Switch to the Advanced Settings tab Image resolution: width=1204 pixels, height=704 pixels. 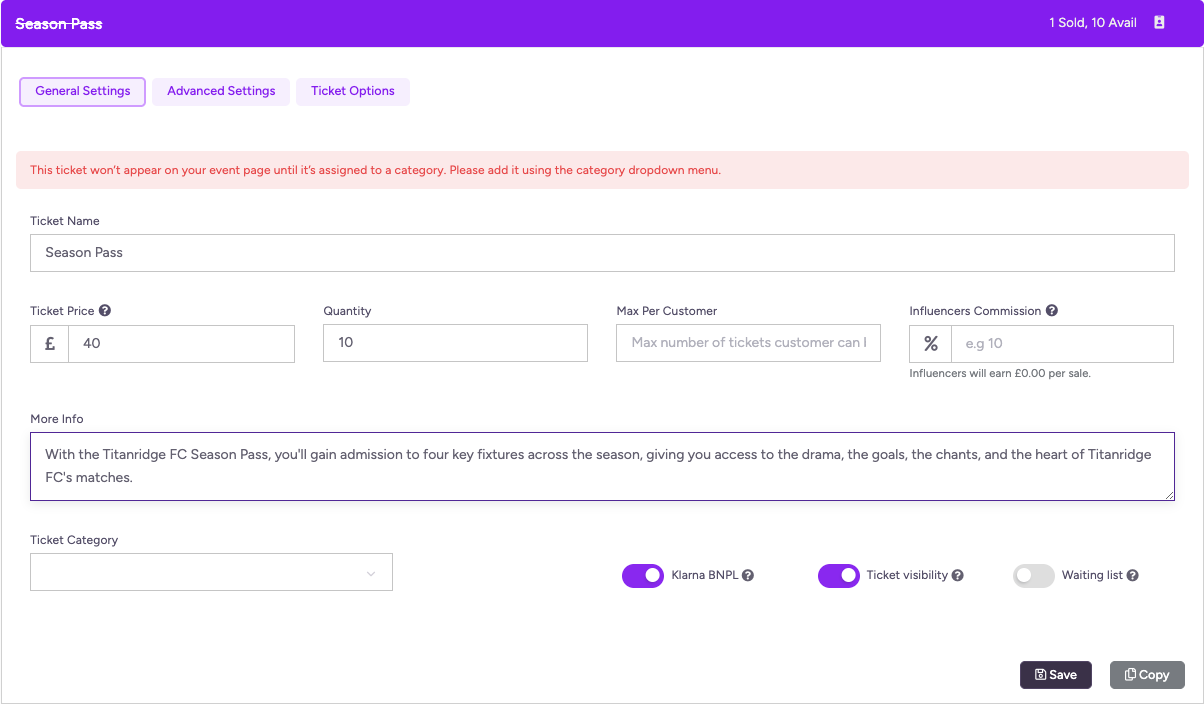point(221,91)
